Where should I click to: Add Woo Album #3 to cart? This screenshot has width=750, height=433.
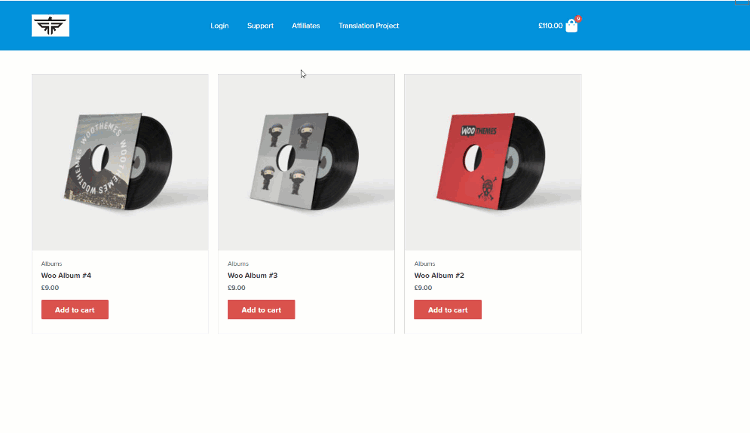261,310
